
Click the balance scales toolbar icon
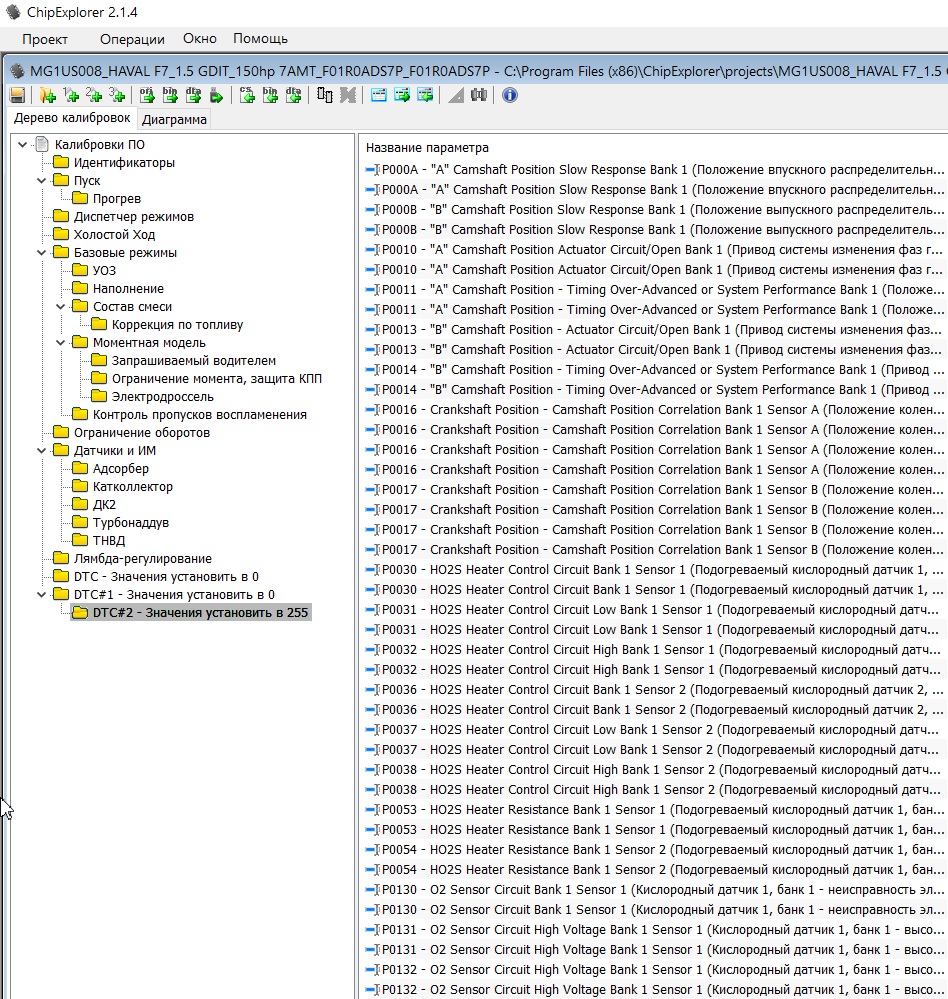479,95
